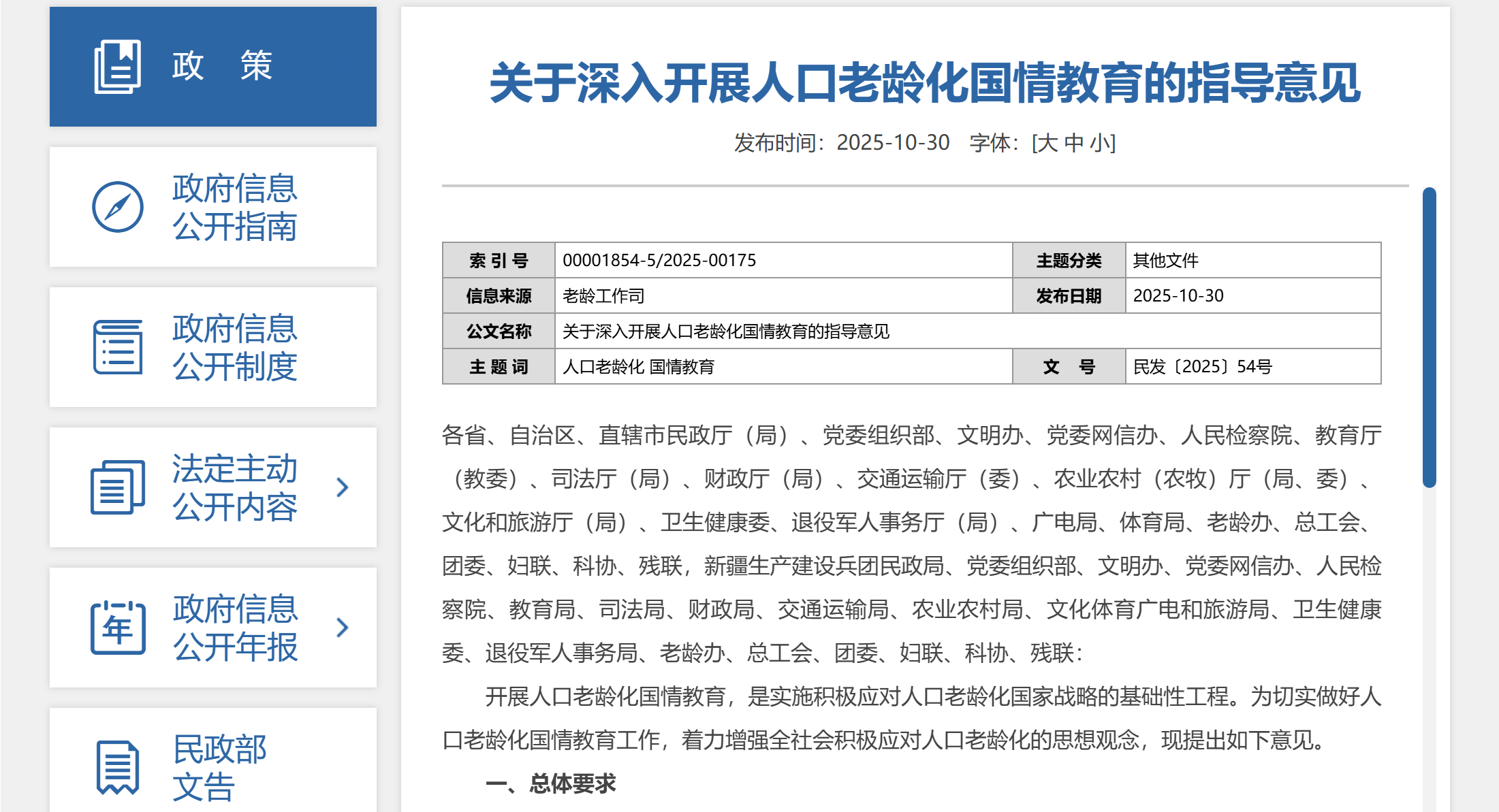Image resolution: width=1499 pixels, height=812 pixels.
Task: Open 政府信息公开年报 menu entry
Action: 213,628
